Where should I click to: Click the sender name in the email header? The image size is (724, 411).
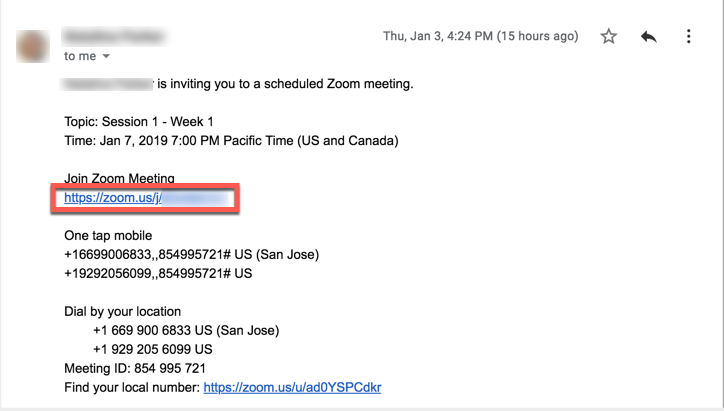coord(115,36)
